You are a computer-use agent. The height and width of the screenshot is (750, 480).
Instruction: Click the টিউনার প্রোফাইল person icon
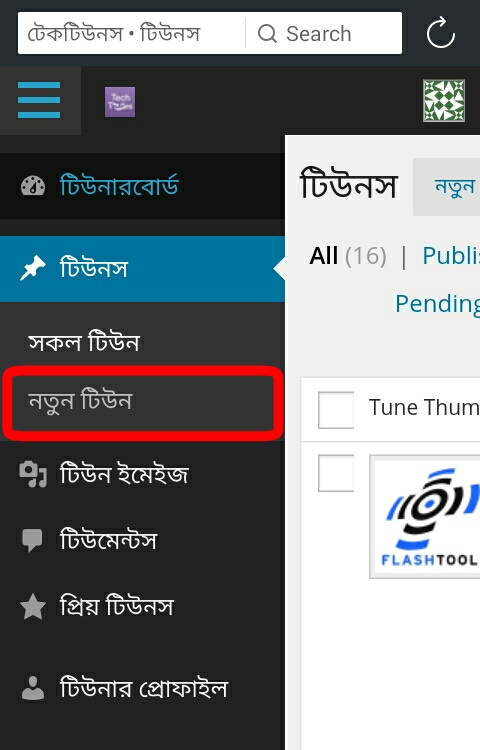click(x=33, y=688)
